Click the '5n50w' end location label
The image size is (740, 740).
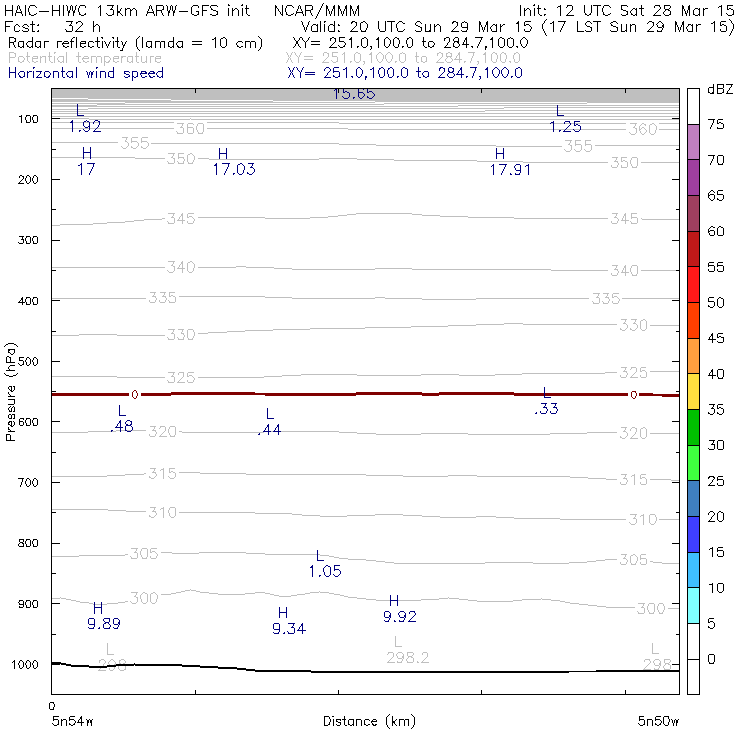click(x=658, y=721)
